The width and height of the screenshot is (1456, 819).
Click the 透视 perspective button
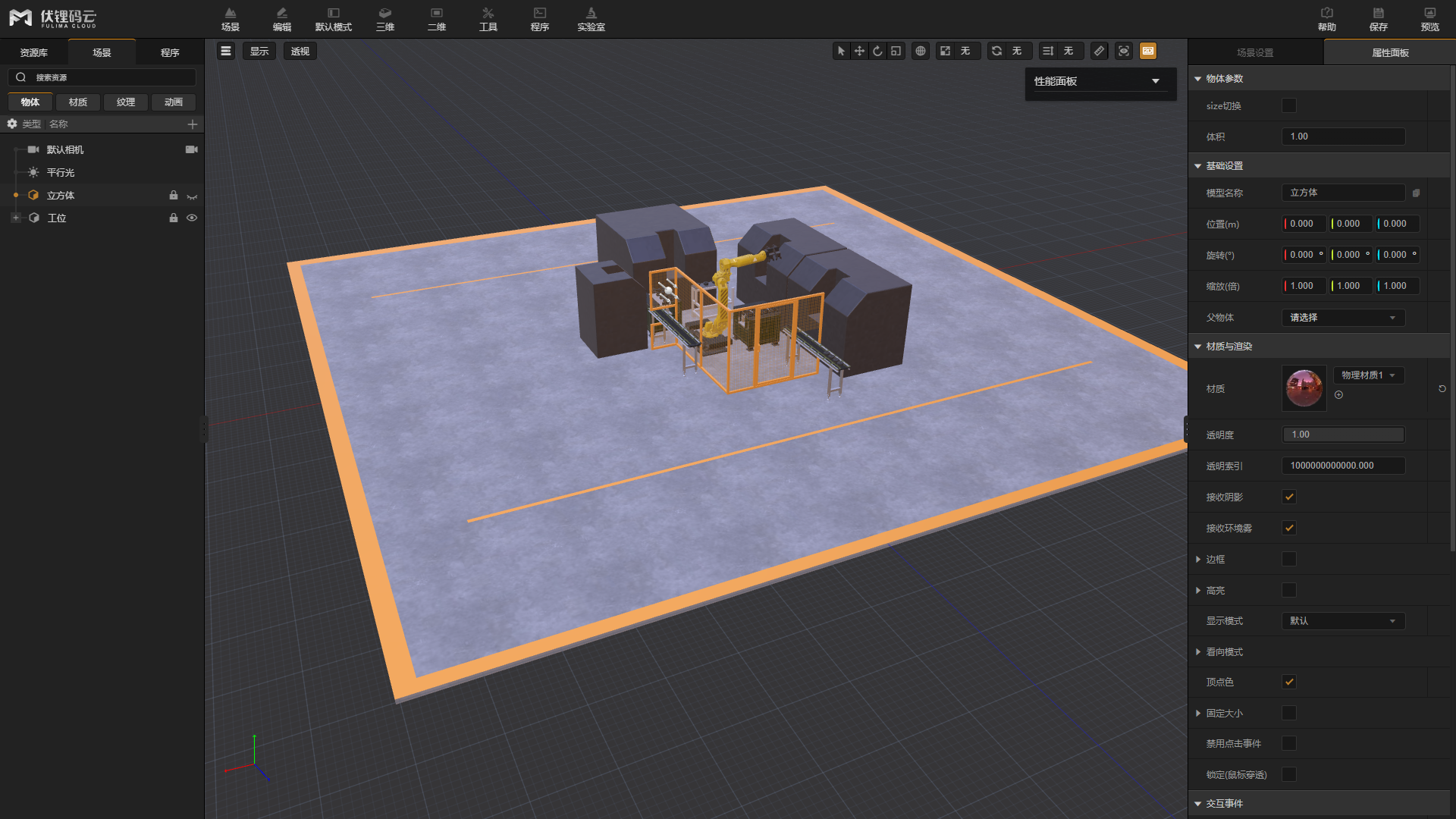click(x=300, y=51)
